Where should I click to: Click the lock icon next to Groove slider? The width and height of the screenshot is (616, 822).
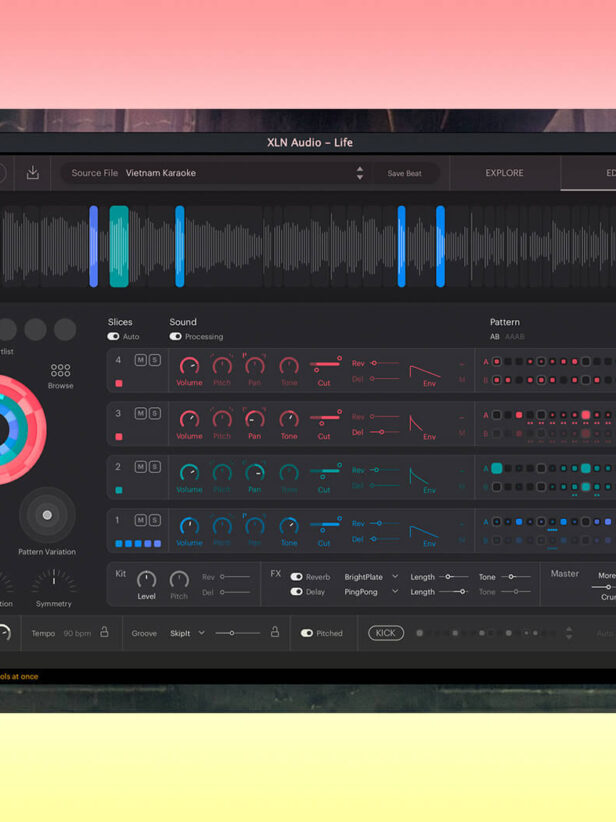(x=275, y=632)
